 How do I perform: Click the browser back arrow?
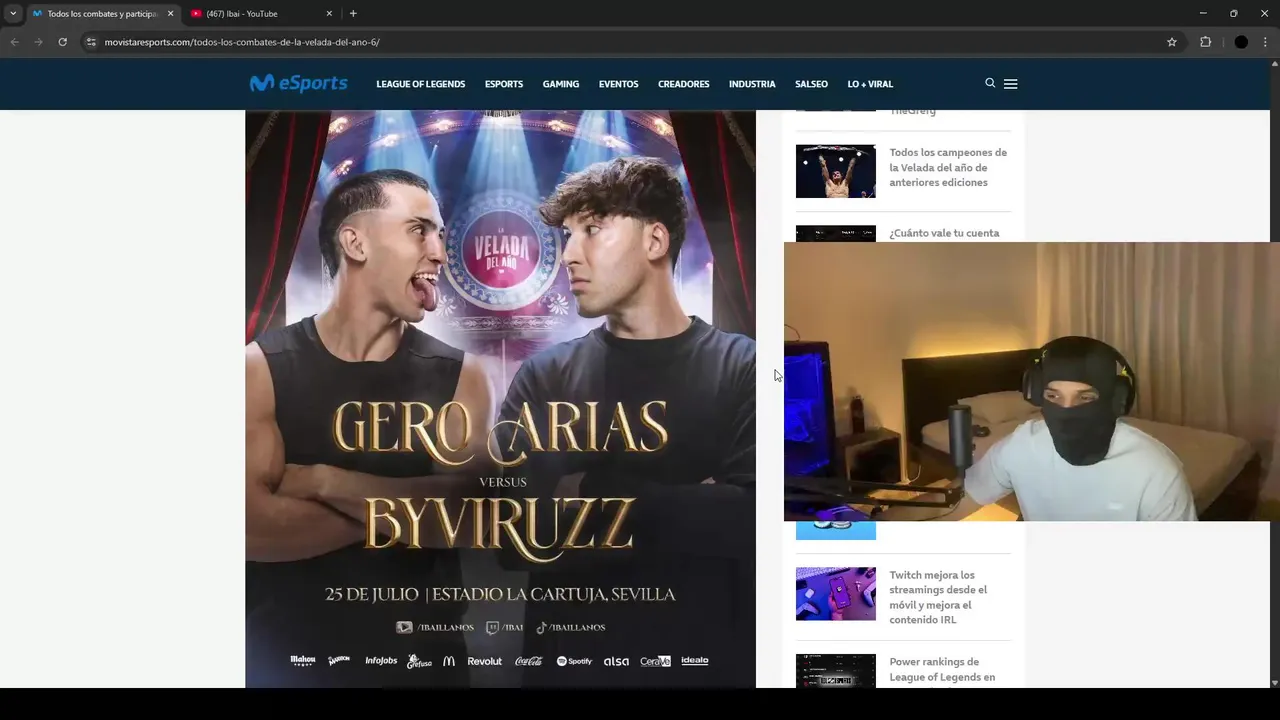tap(14, 42)
